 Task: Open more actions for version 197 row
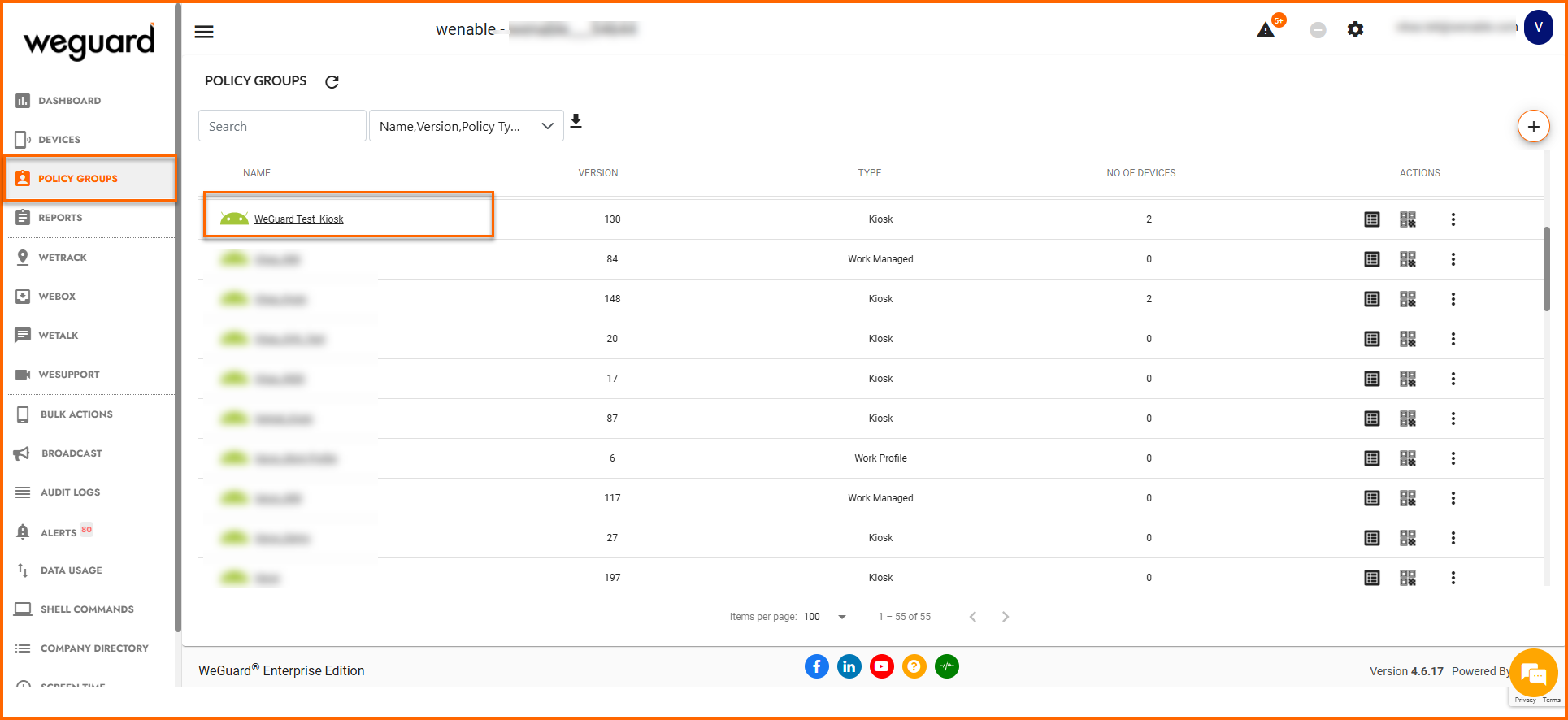tap(1453, 578)
